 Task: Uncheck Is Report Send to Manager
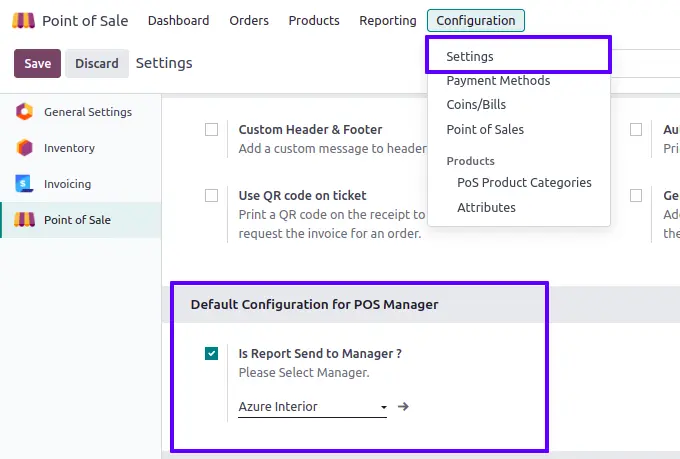pos(211,353)
